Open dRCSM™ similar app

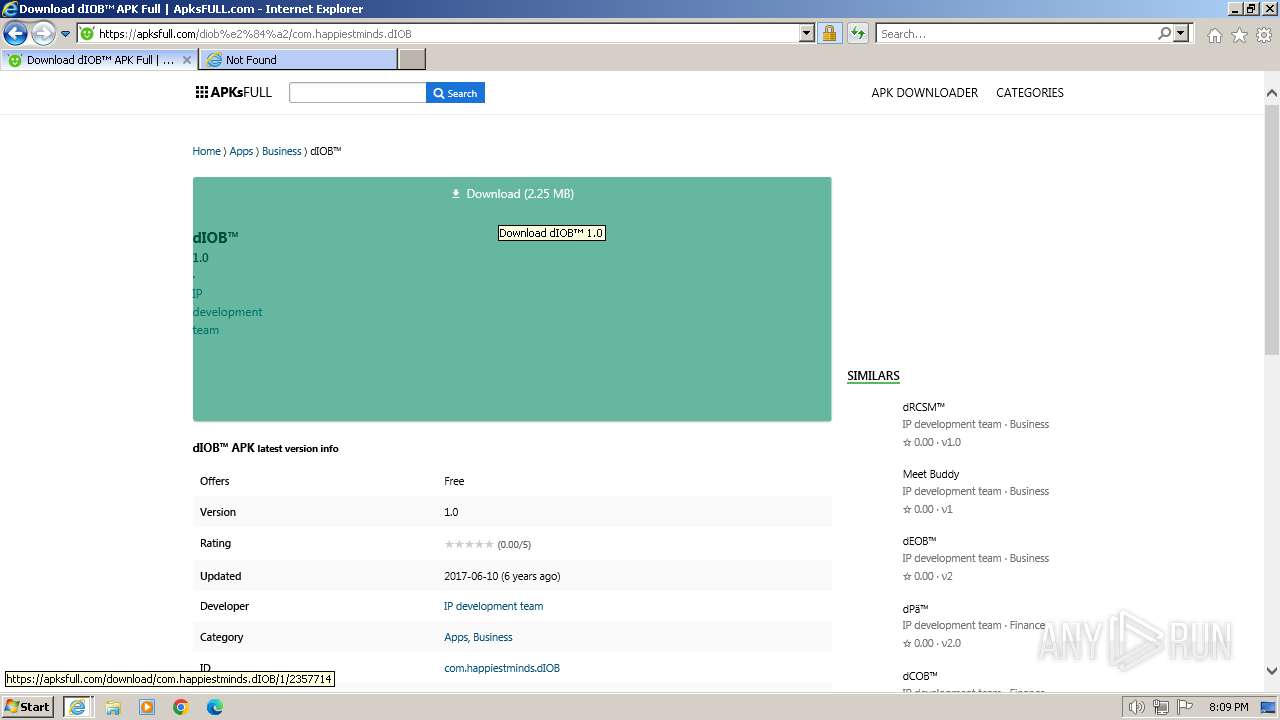923,407
